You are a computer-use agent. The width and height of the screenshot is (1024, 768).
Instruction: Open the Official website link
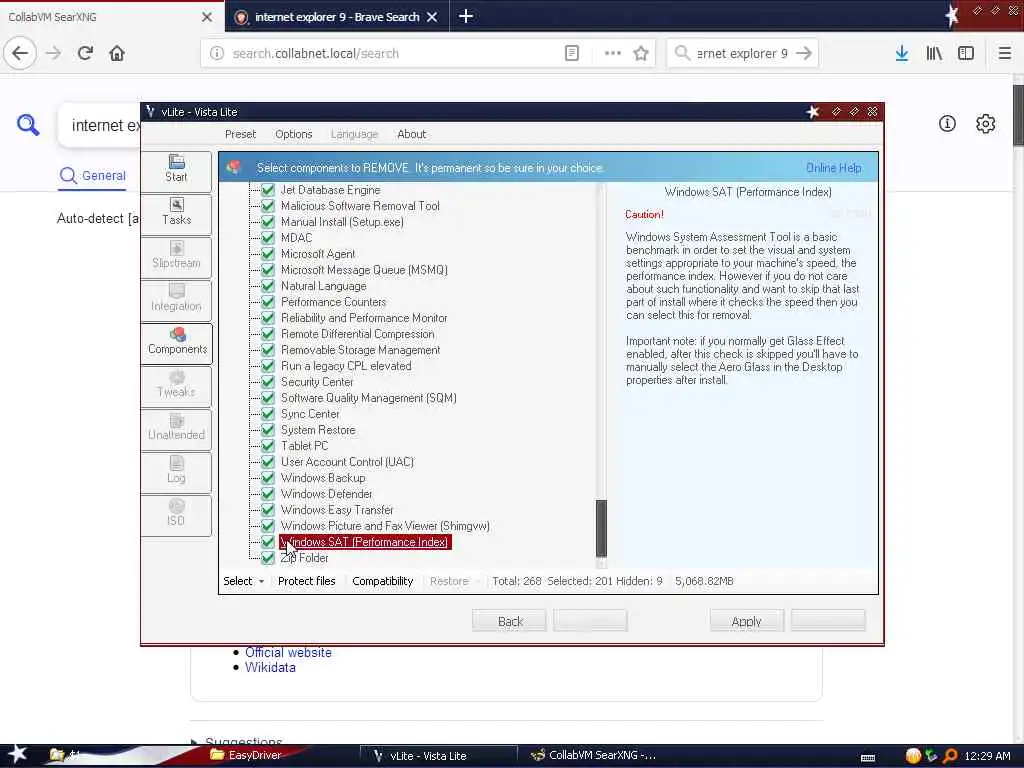click(x=288, y=652)
